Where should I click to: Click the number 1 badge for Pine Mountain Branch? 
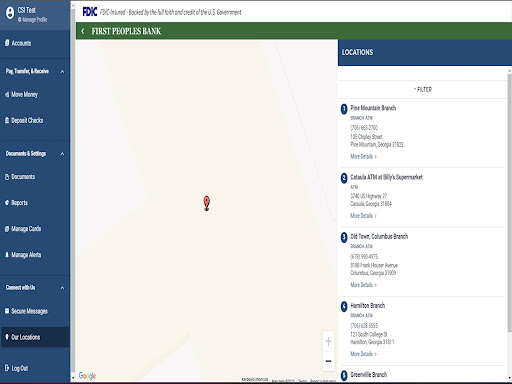tap(344, 109)
